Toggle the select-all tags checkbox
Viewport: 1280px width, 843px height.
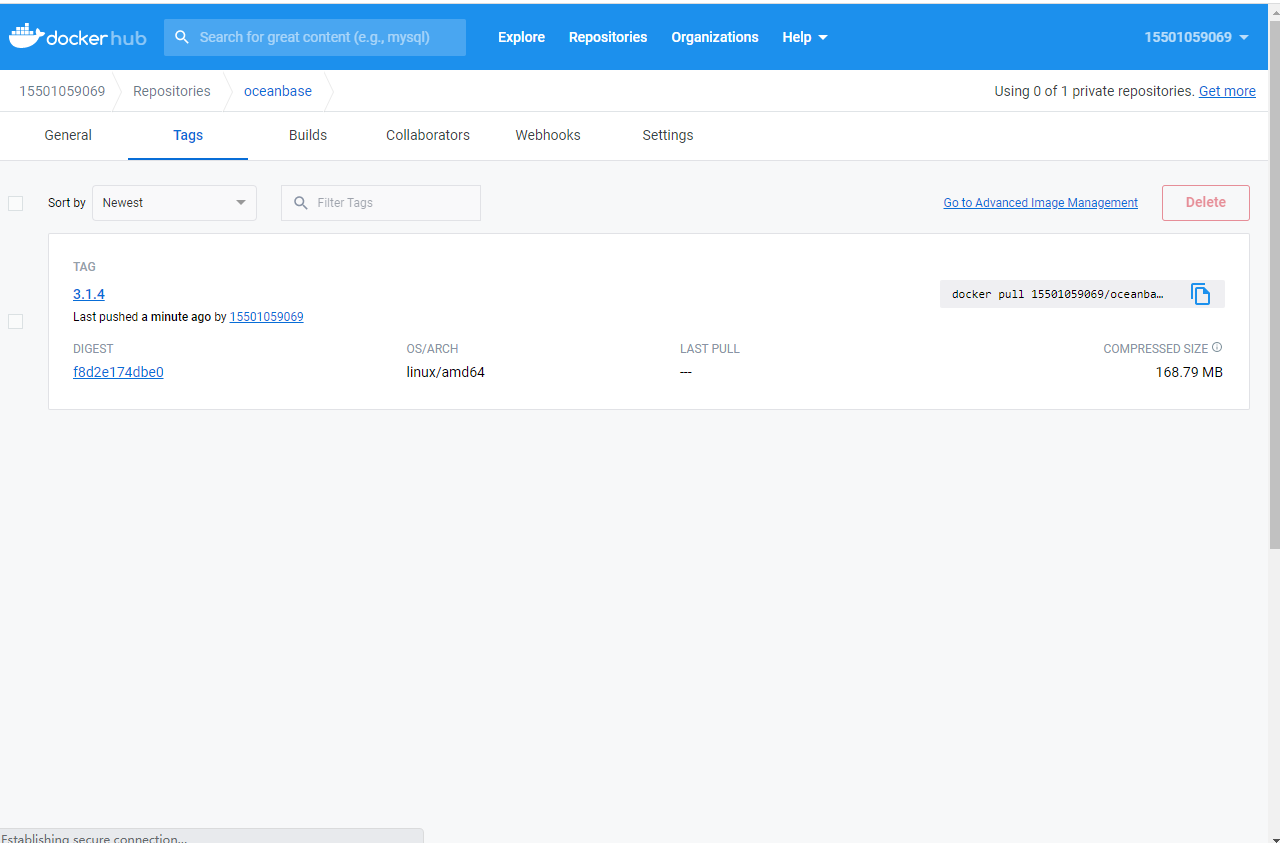(15, 203)
